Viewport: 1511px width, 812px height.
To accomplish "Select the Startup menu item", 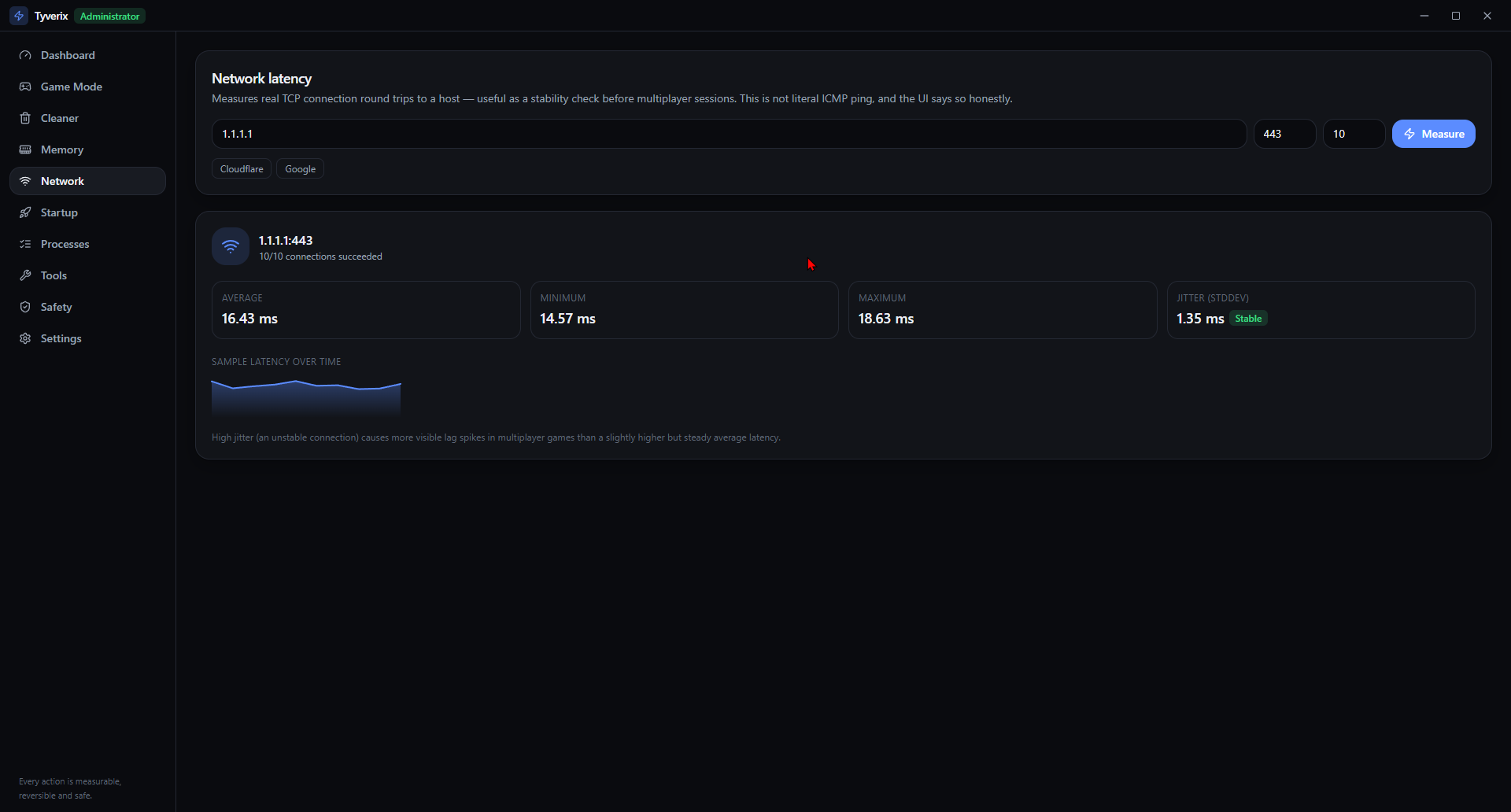I will (87, 212).
